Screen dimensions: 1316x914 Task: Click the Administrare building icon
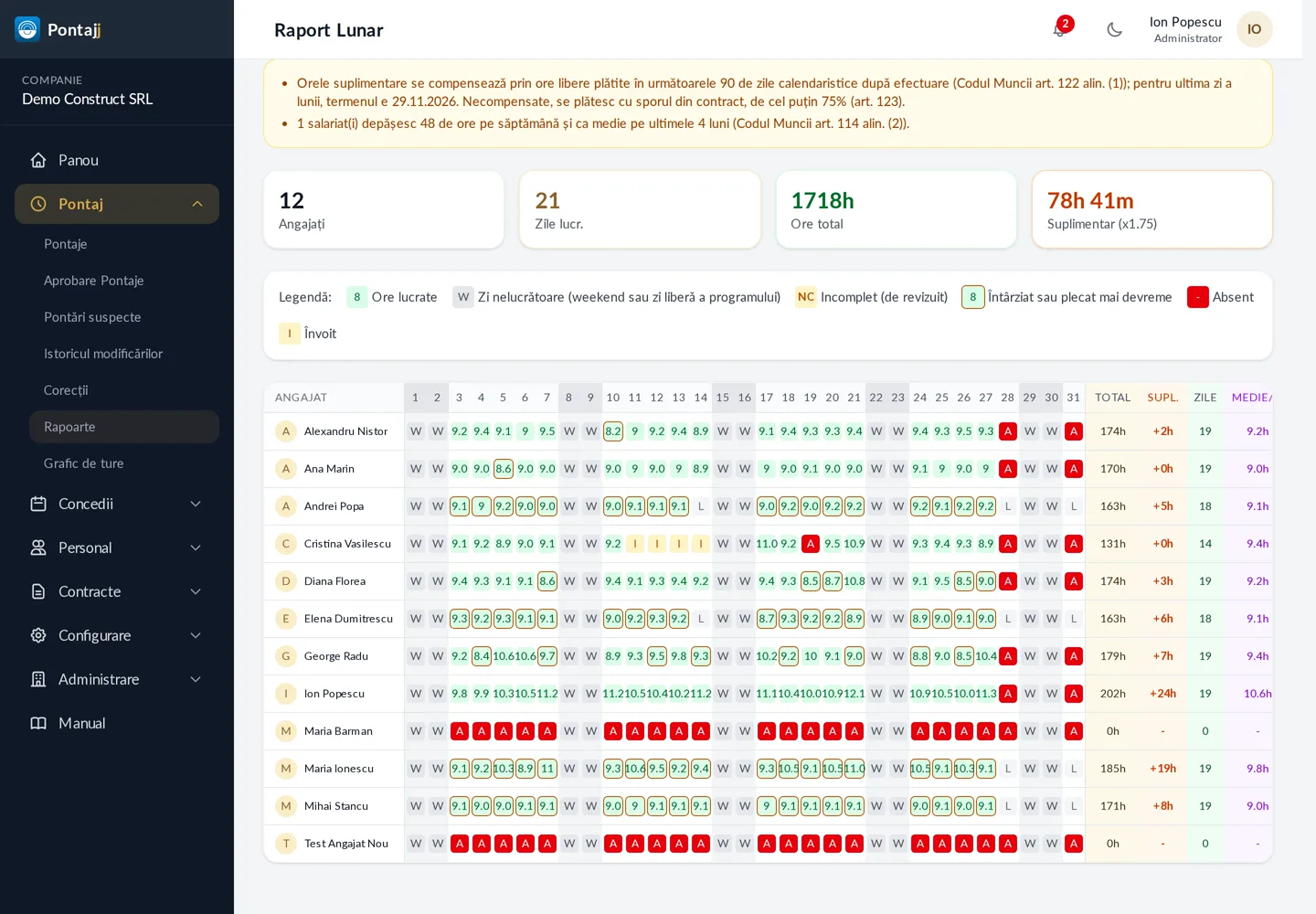pos(38,679)
